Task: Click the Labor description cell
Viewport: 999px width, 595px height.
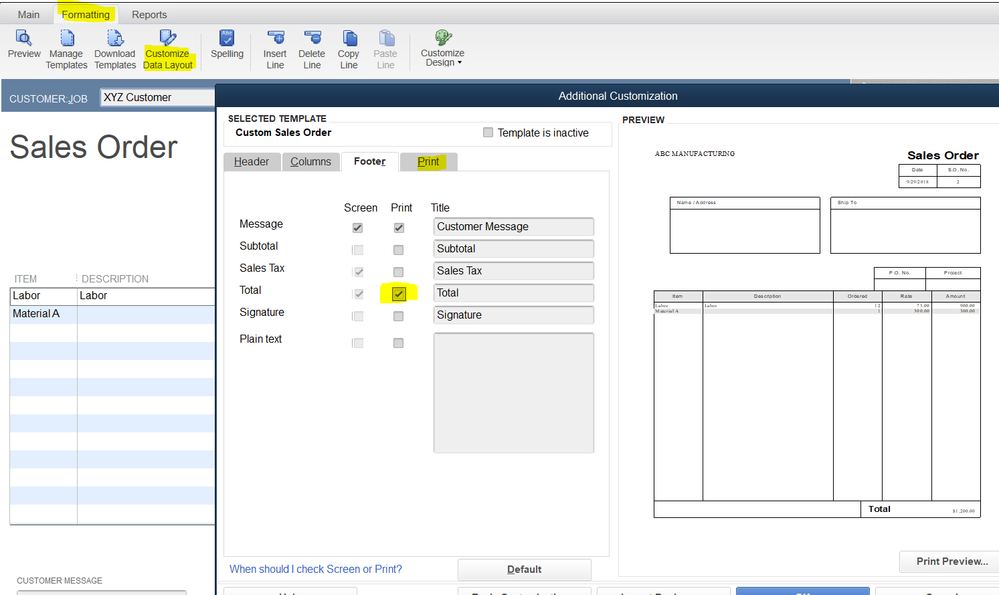Action: 146,296
